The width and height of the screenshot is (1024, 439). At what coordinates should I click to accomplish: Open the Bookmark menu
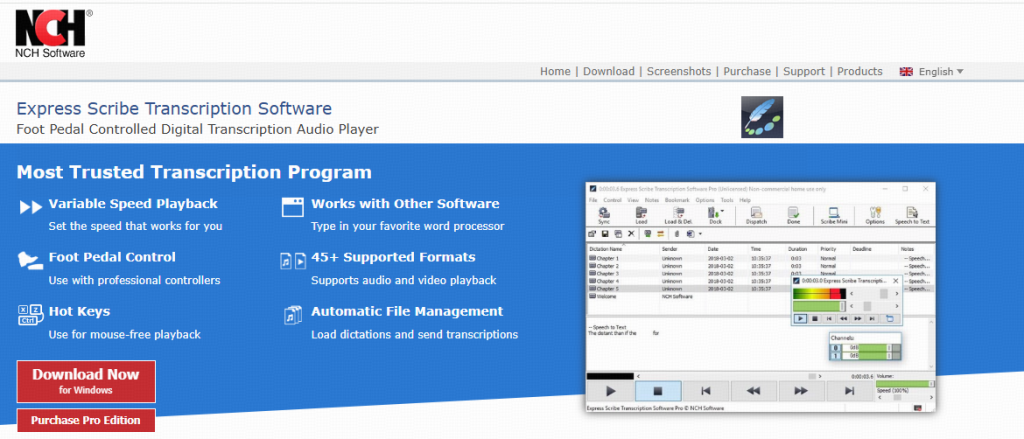pos(677,200)
